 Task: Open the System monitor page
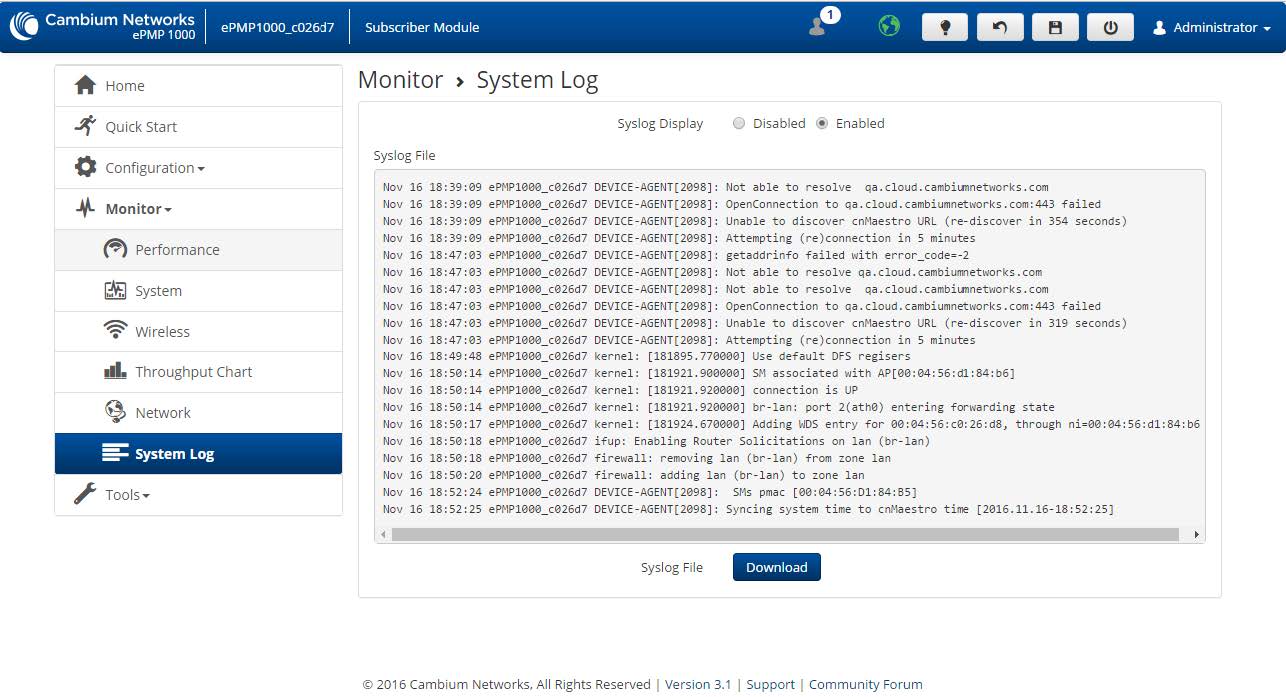point(198,291)
